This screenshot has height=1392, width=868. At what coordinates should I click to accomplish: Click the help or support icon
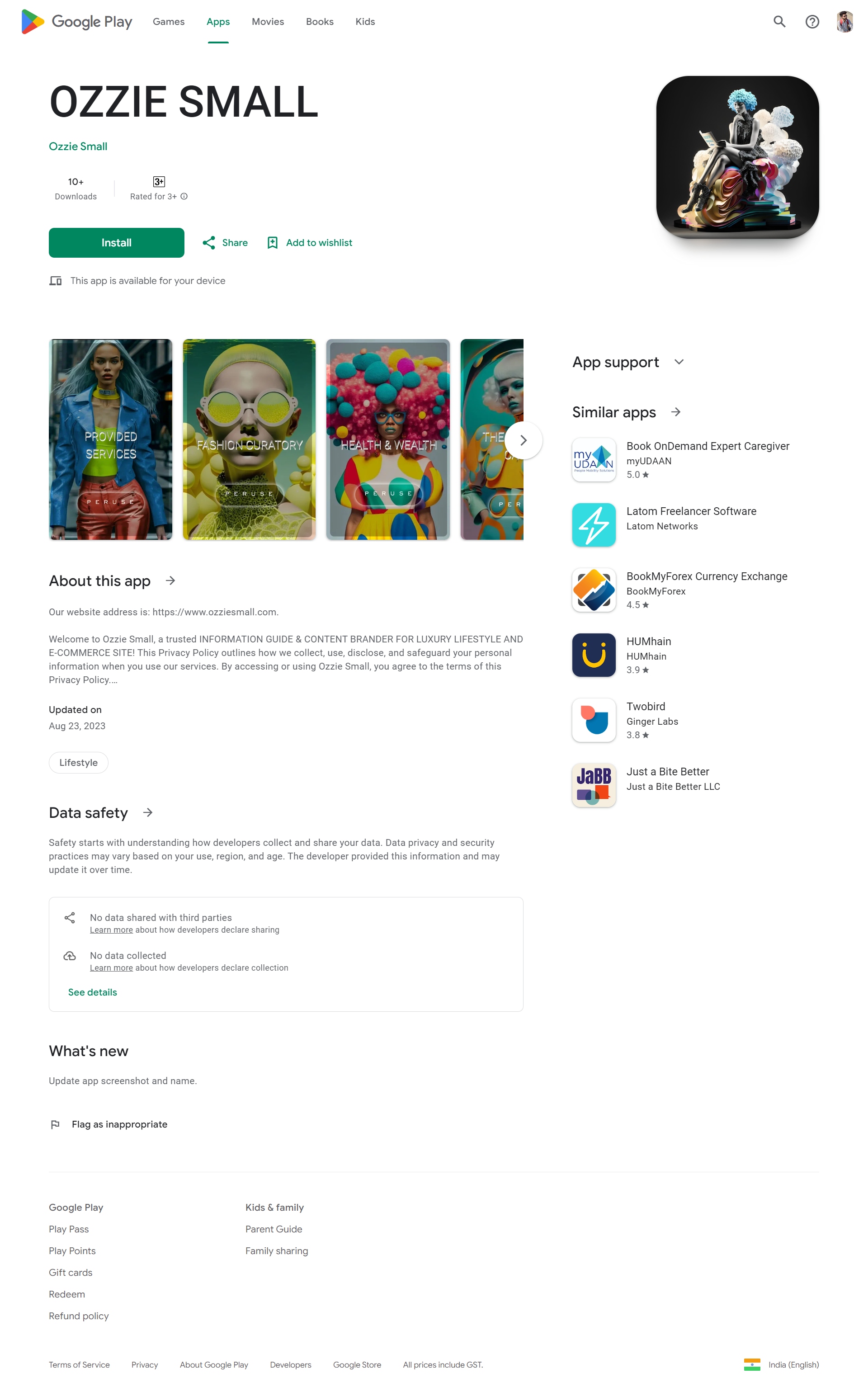point(812,21)
